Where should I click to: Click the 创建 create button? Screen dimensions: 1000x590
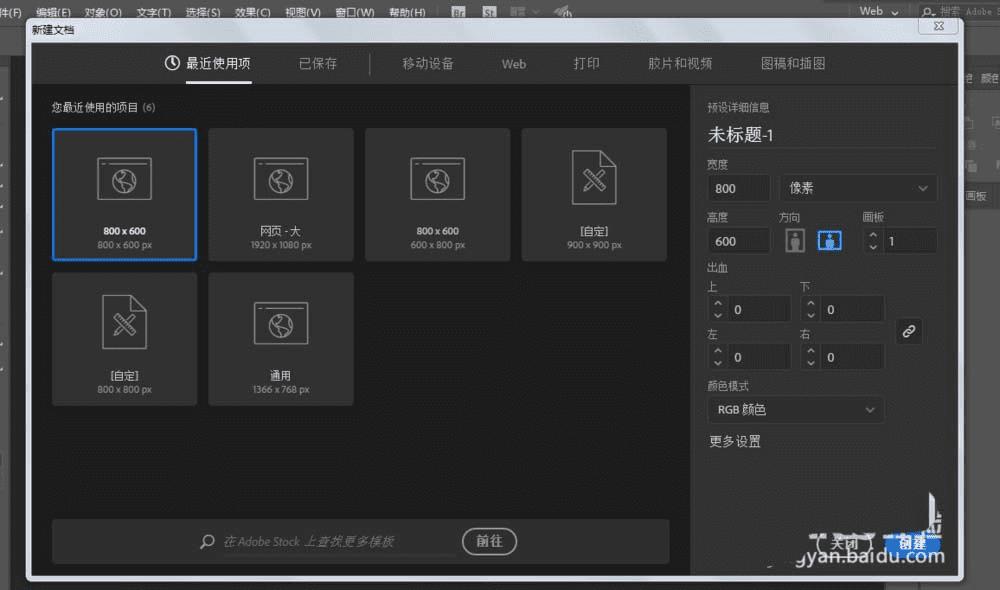click(912, 543)
